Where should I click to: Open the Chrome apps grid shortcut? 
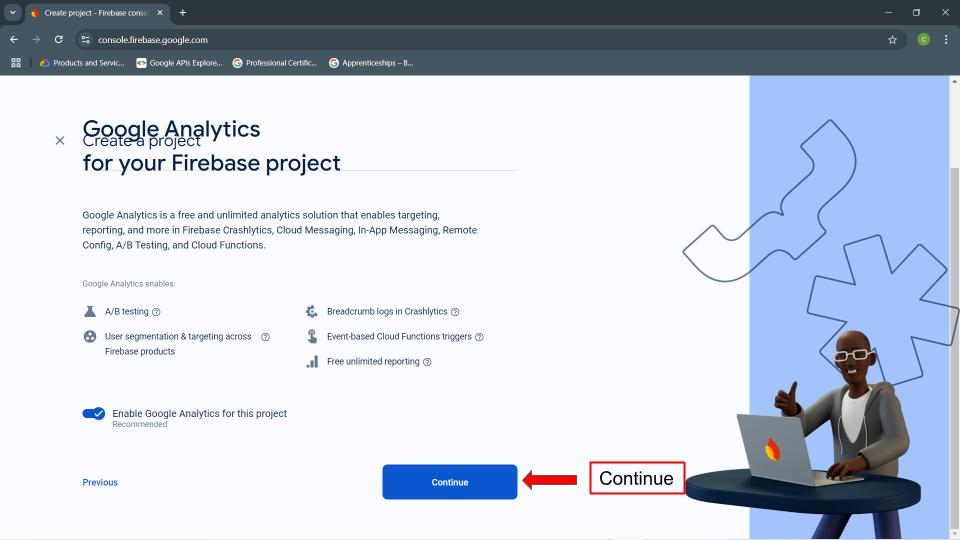[x=16, y=62]
